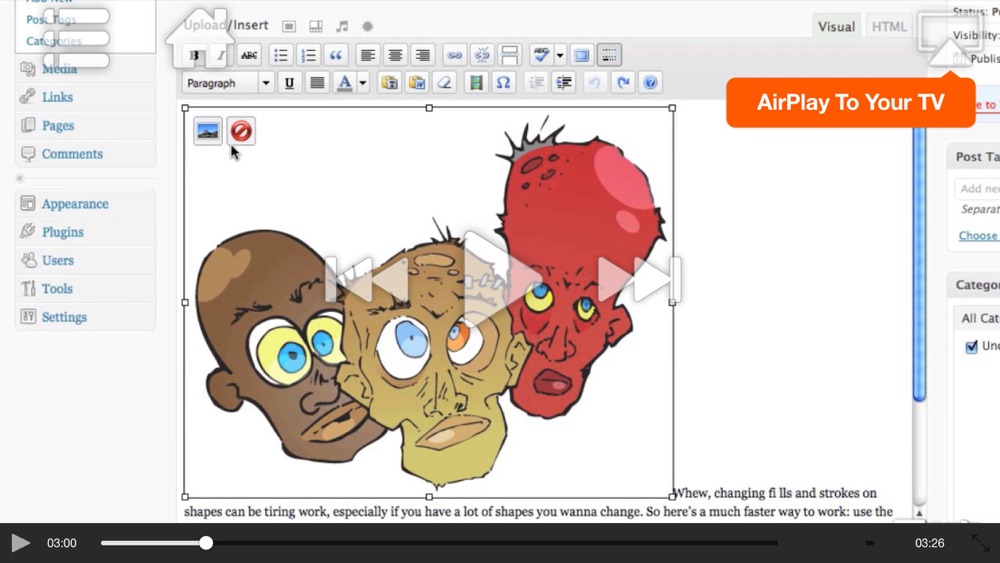The height and width of the screenshot is (563, 1000).
Task: Click the Add Audio music note icon
Action: [x=342, y=26]
